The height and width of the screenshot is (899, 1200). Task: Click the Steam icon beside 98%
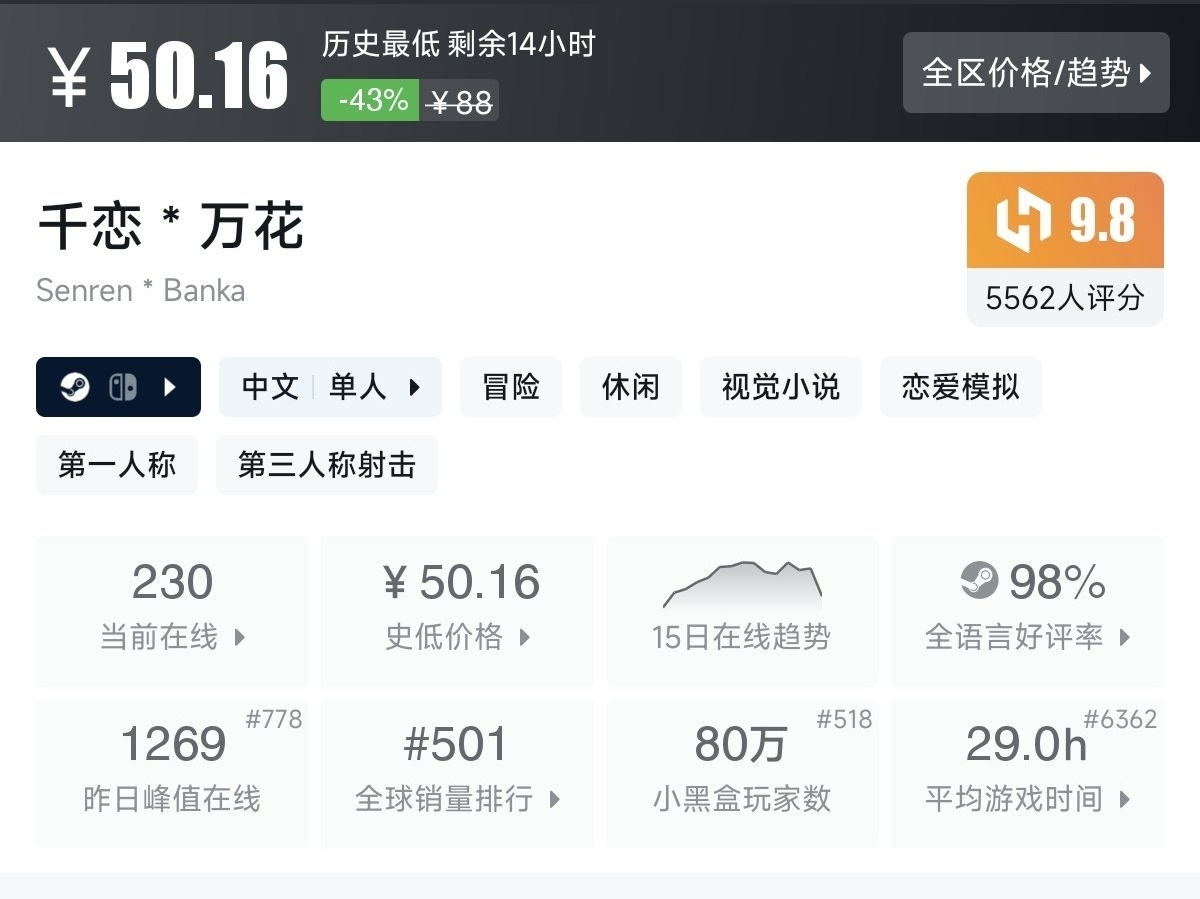(979, 581)
